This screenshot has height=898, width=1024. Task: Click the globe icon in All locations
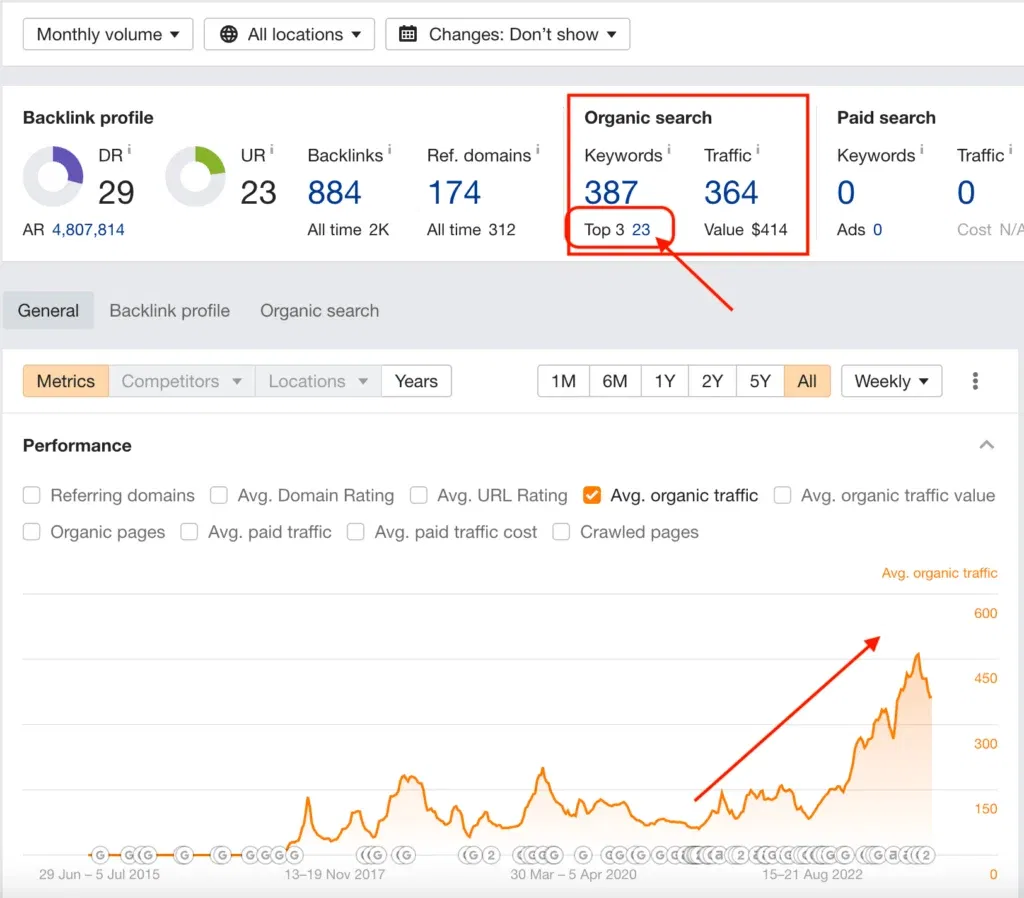[x=229, y=34]
